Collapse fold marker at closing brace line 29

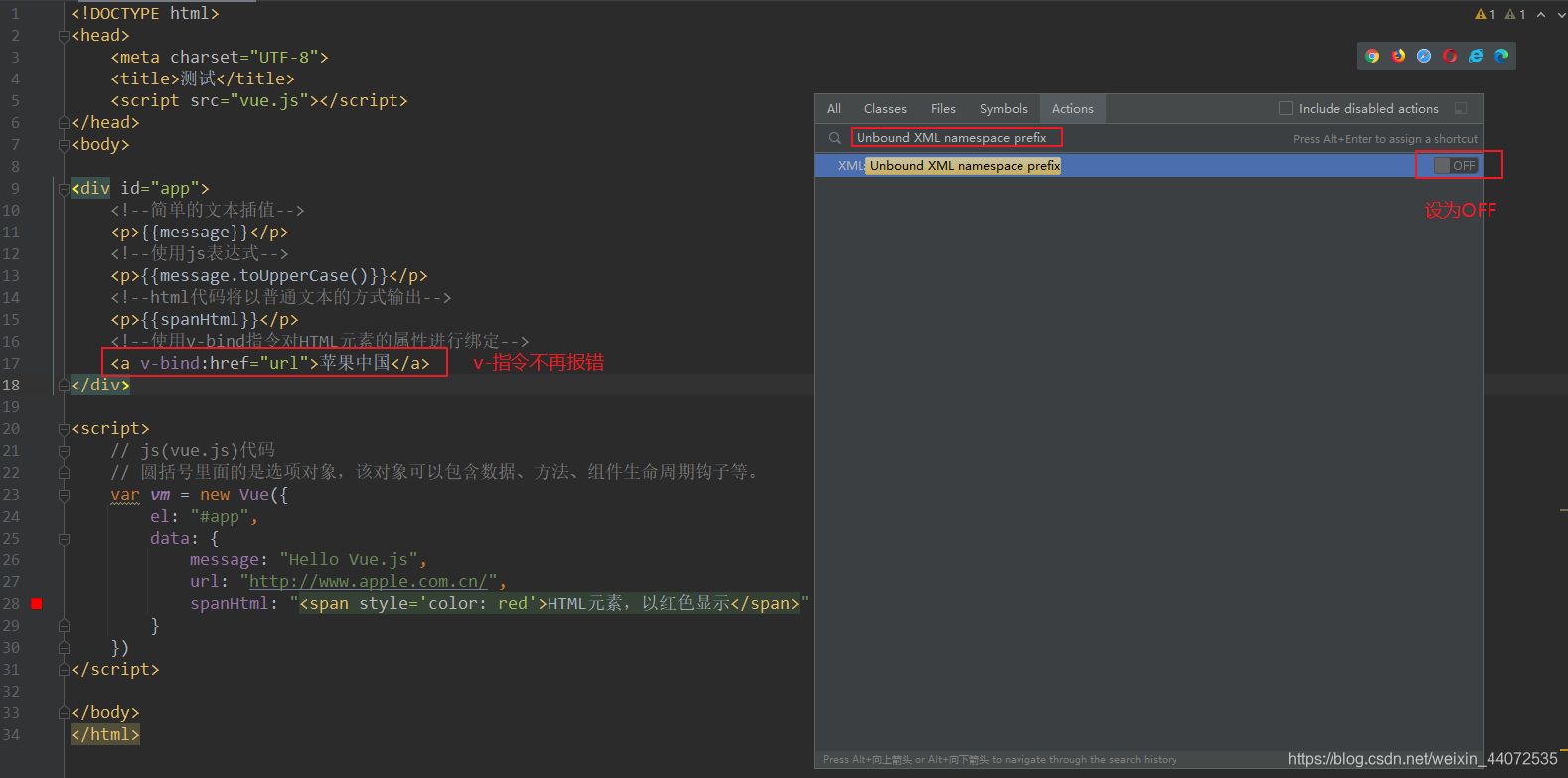pos(64,626)
